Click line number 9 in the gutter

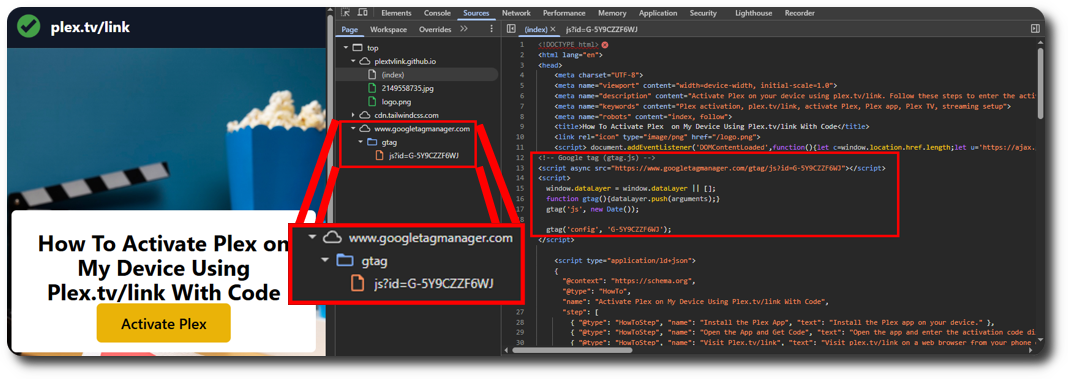pyautogui.click(x=522, y=126)
